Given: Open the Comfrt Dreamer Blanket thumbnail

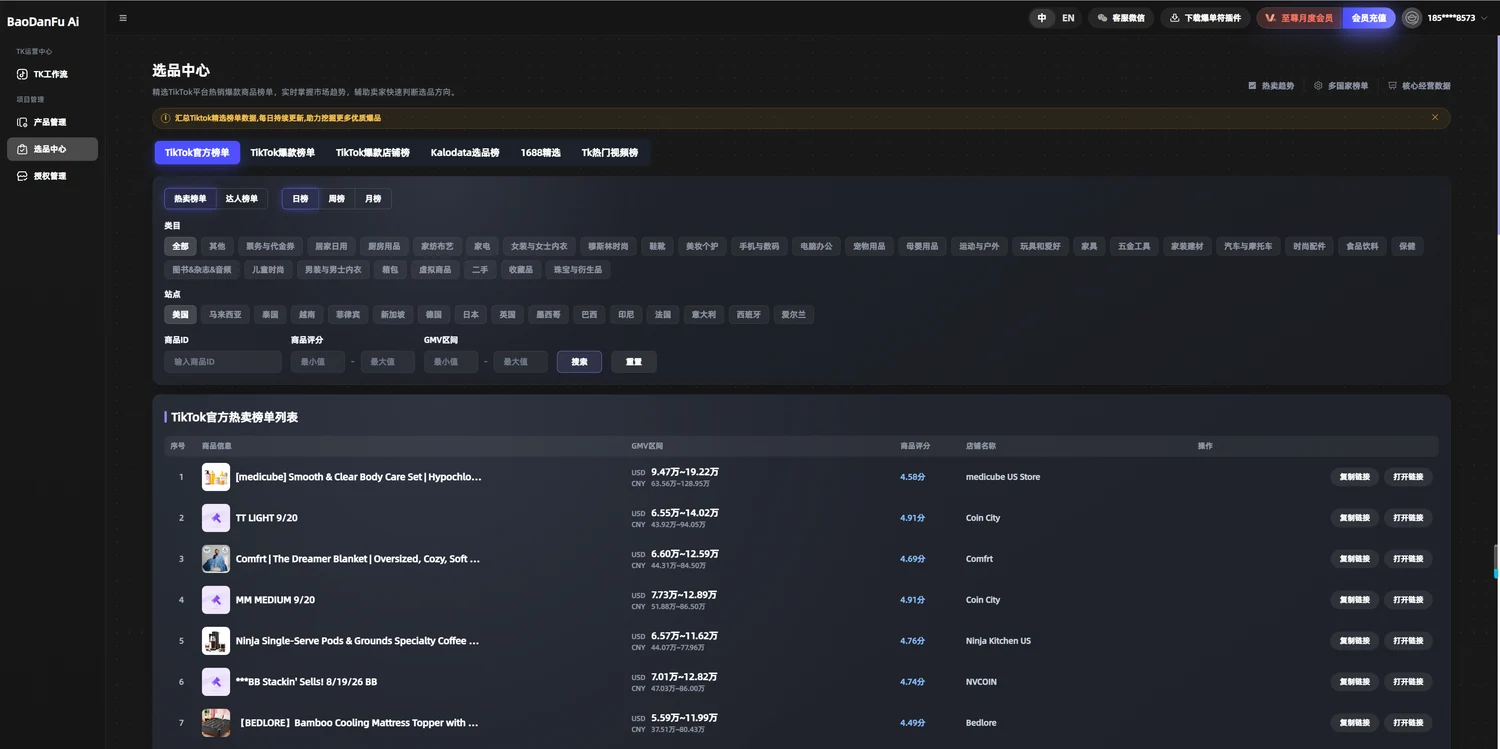Looking at the screenshot, I should 216,559.
